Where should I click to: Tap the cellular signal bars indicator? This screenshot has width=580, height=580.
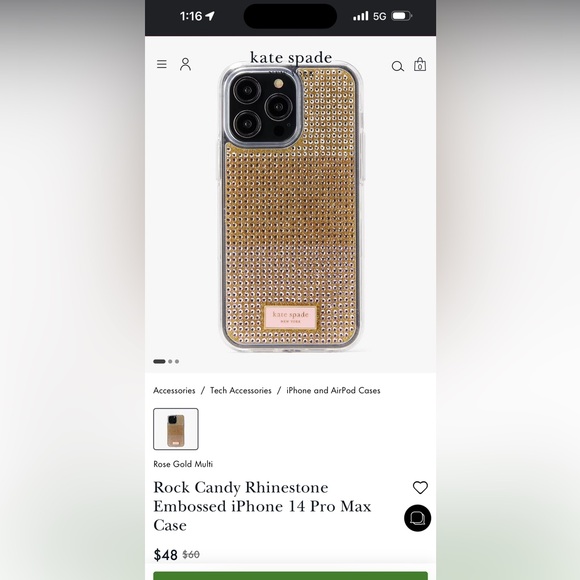361,16
